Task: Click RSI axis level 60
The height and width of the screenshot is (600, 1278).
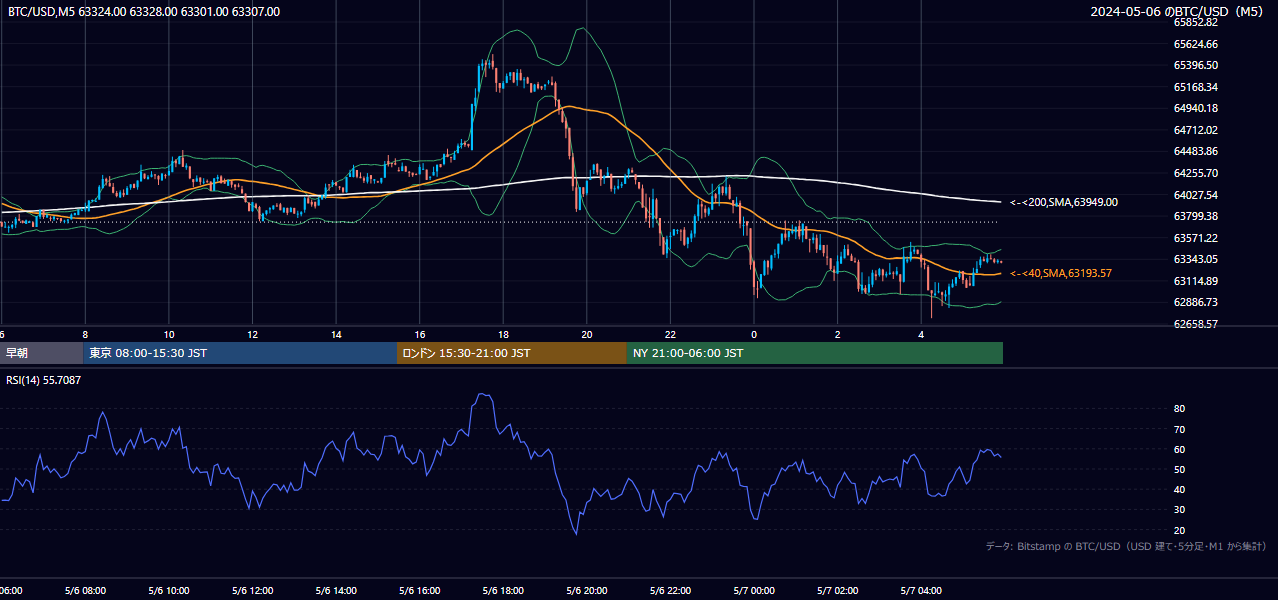Action: [x=1179, y=449]
